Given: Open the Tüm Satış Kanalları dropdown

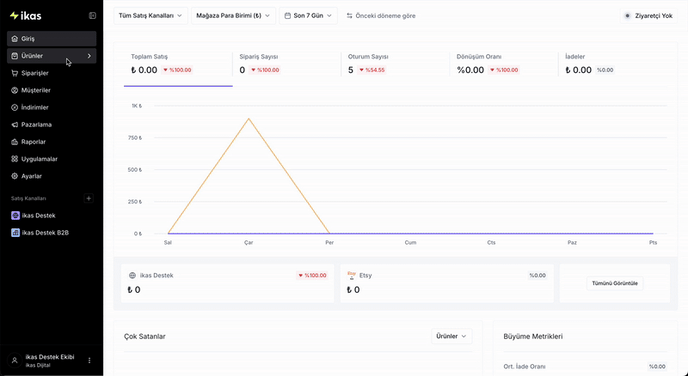Looking at the screenshot, I should point(150,16).
